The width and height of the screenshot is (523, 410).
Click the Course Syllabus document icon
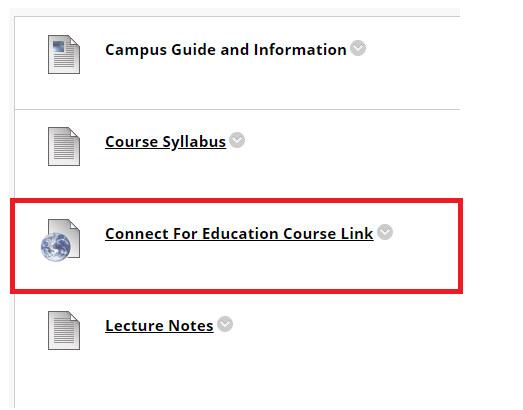64,146
